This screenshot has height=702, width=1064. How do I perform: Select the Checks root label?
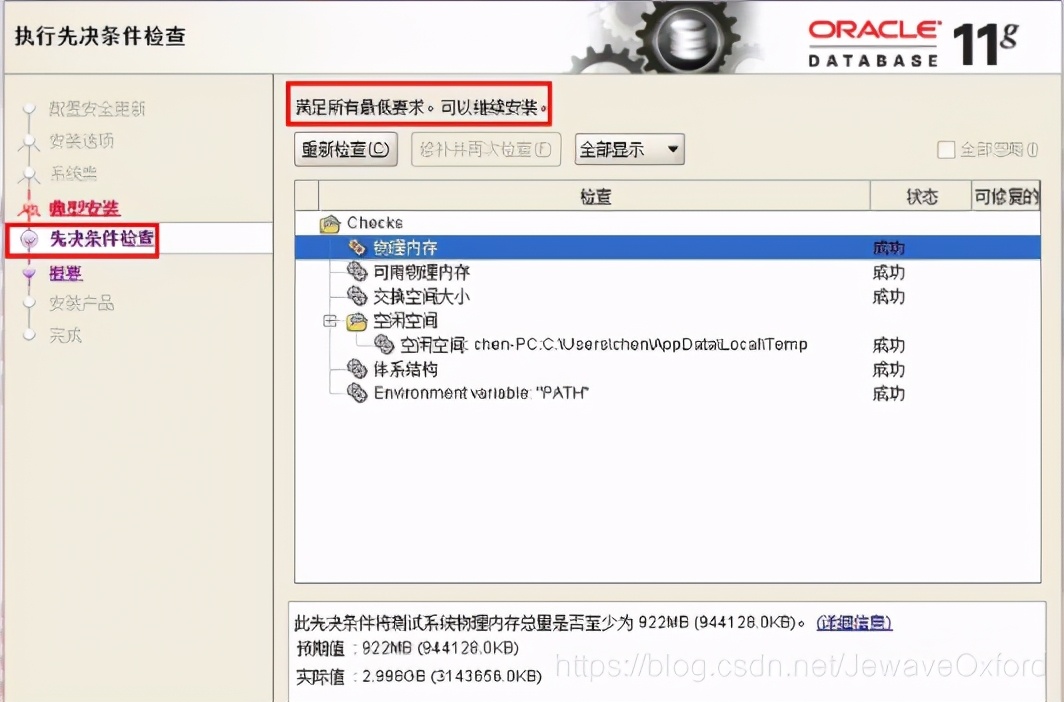375,222
